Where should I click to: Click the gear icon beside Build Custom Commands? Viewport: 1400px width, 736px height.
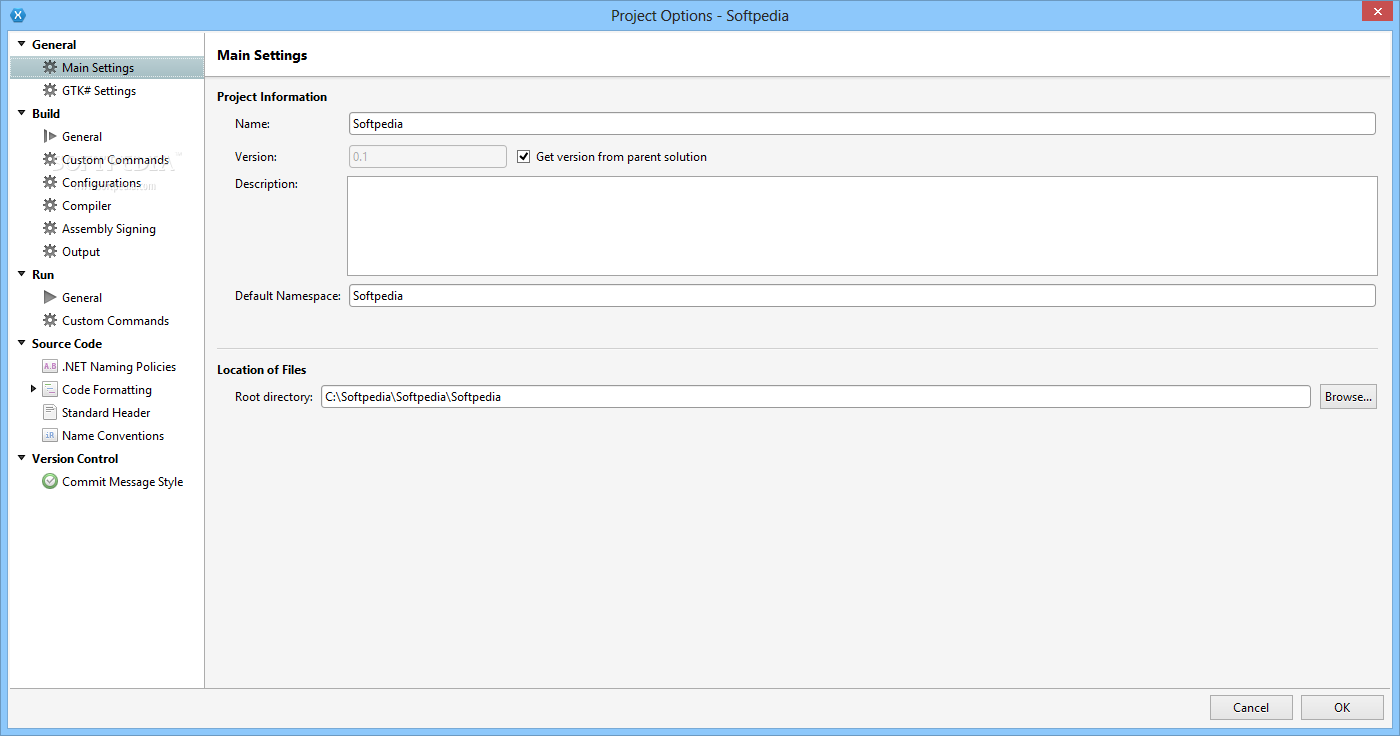(50, 159)
